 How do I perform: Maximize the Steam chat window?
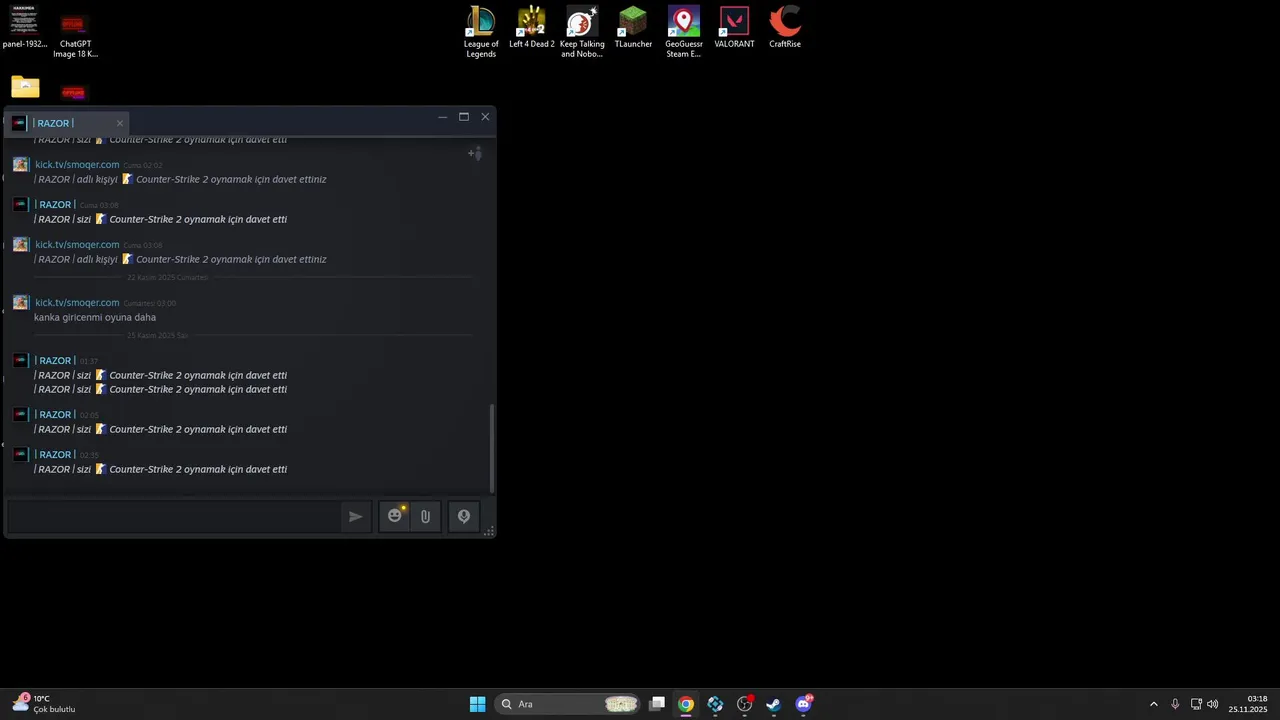464,117
